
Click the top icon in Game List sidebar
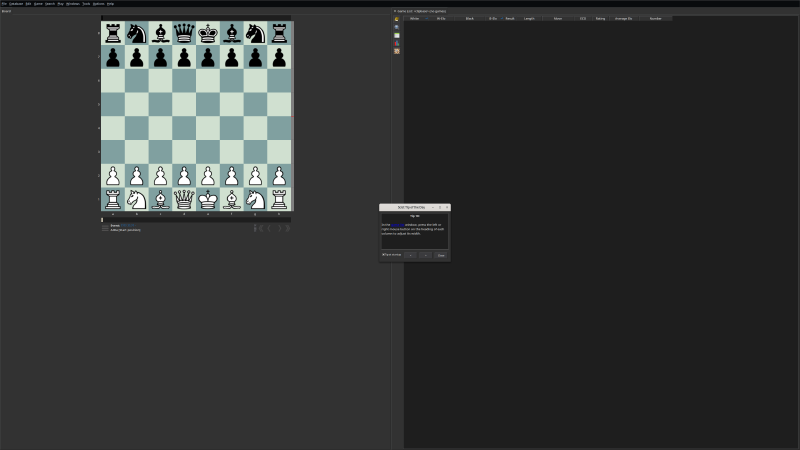pos(397,19)
